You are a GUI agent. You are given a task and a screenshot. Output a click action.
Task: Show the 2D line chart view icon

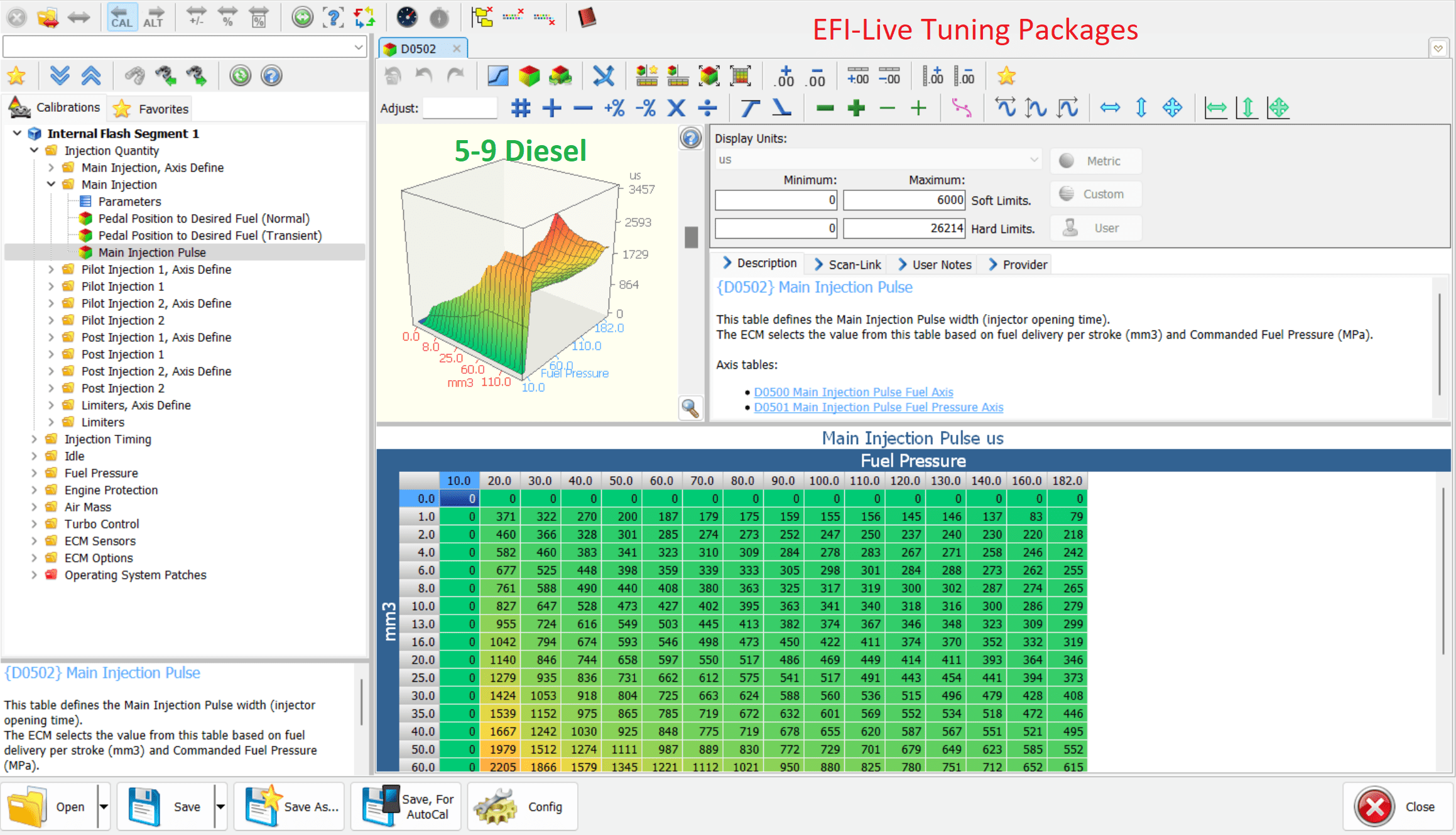[x=497, y=76]
